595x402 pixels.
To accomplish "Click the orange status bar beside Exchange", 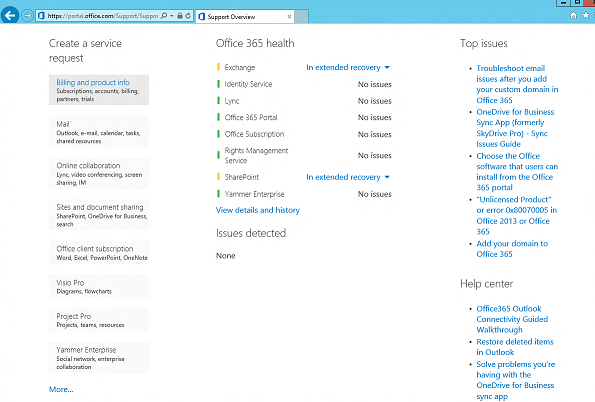I will pyautogui.click(x=218, y=67).
